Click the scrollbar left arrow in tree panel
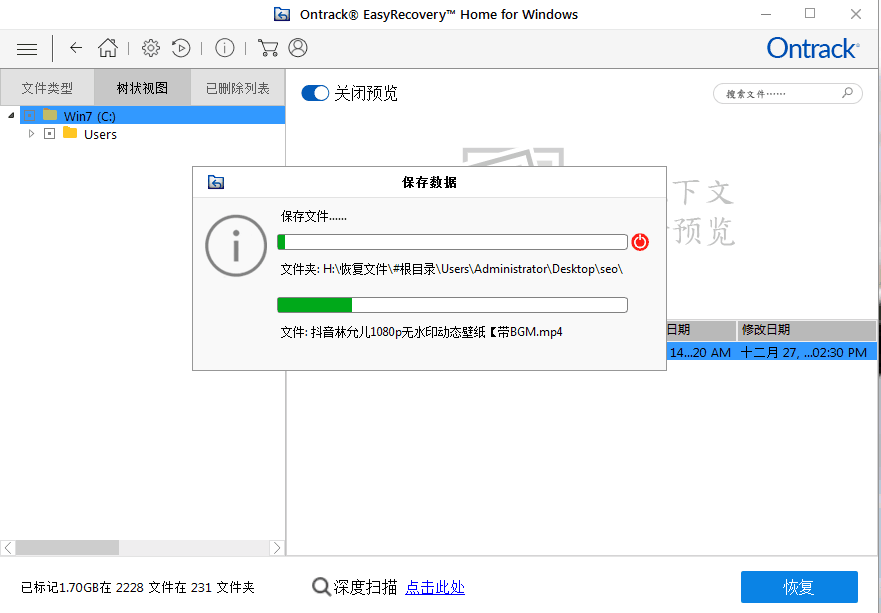This screenshot has width=881, height=613. point(8,548)
